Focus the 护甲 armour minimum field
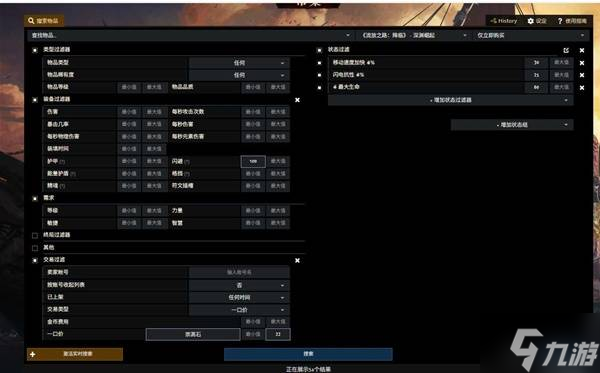 coord(129,161)
